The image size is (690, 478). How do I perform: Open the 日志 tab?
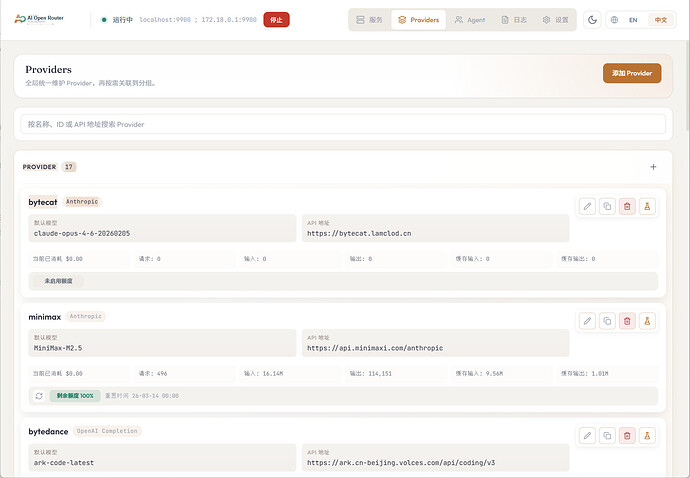coord(514,20)
